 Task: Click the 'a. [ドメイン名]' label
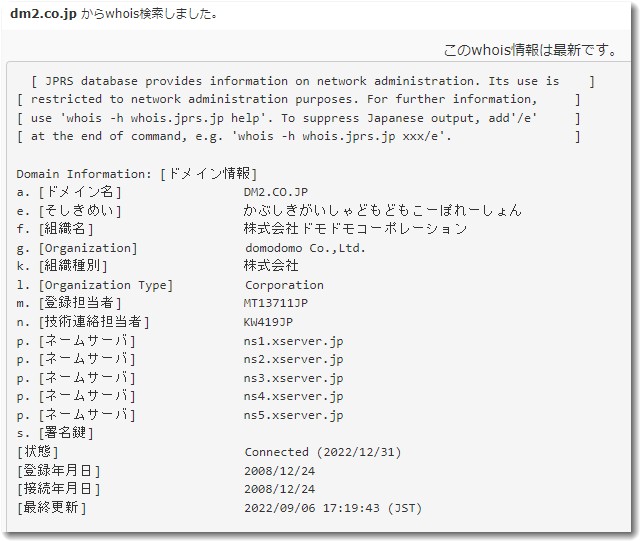coord(69,192)
